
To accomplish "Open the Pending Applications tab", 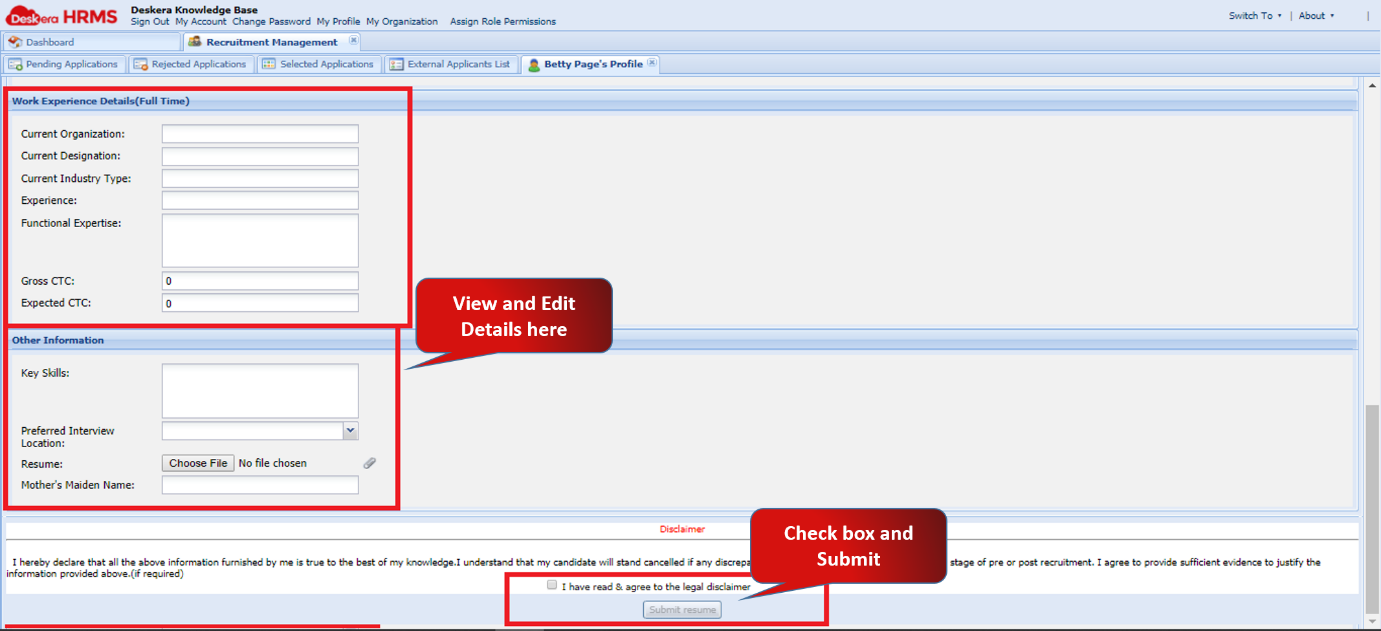I will point(65,63).
